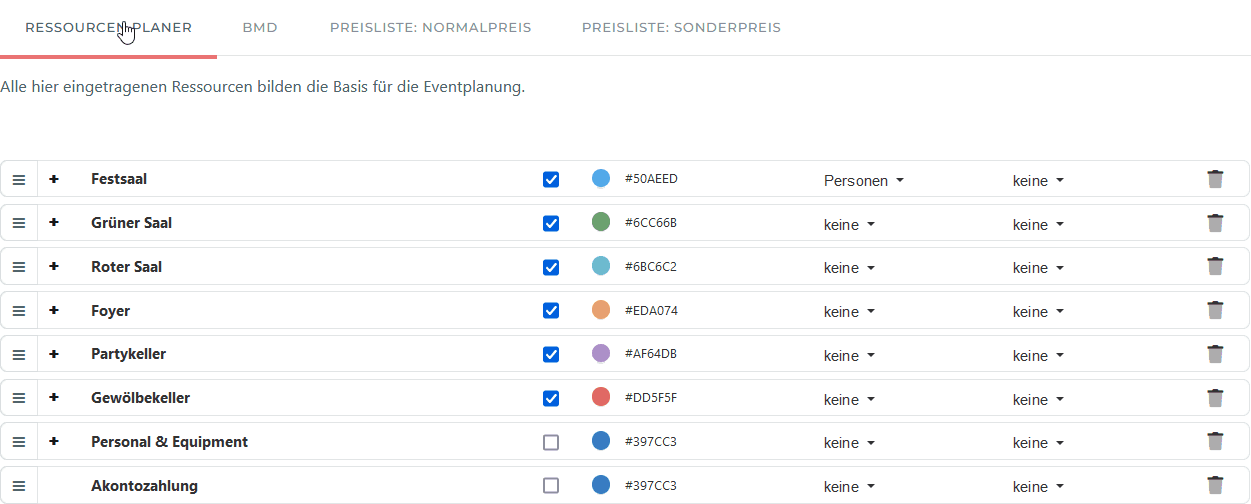This screenshot has height=504, width=1251.
Task: Open the Preisliste: Sonderpreis tab
Action: (x=681, y=28)
